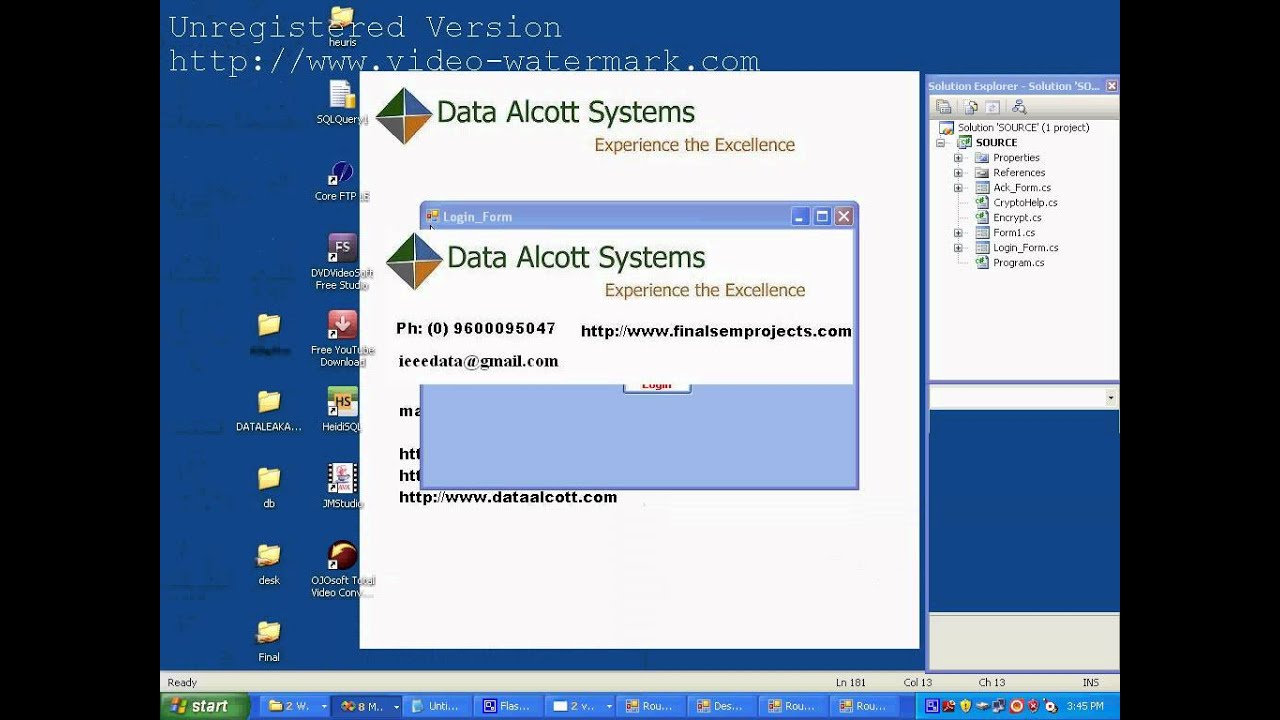Close the Solution Explorer panel
The width and height of the screenshot is (1280, 720).
point(1111,86)
